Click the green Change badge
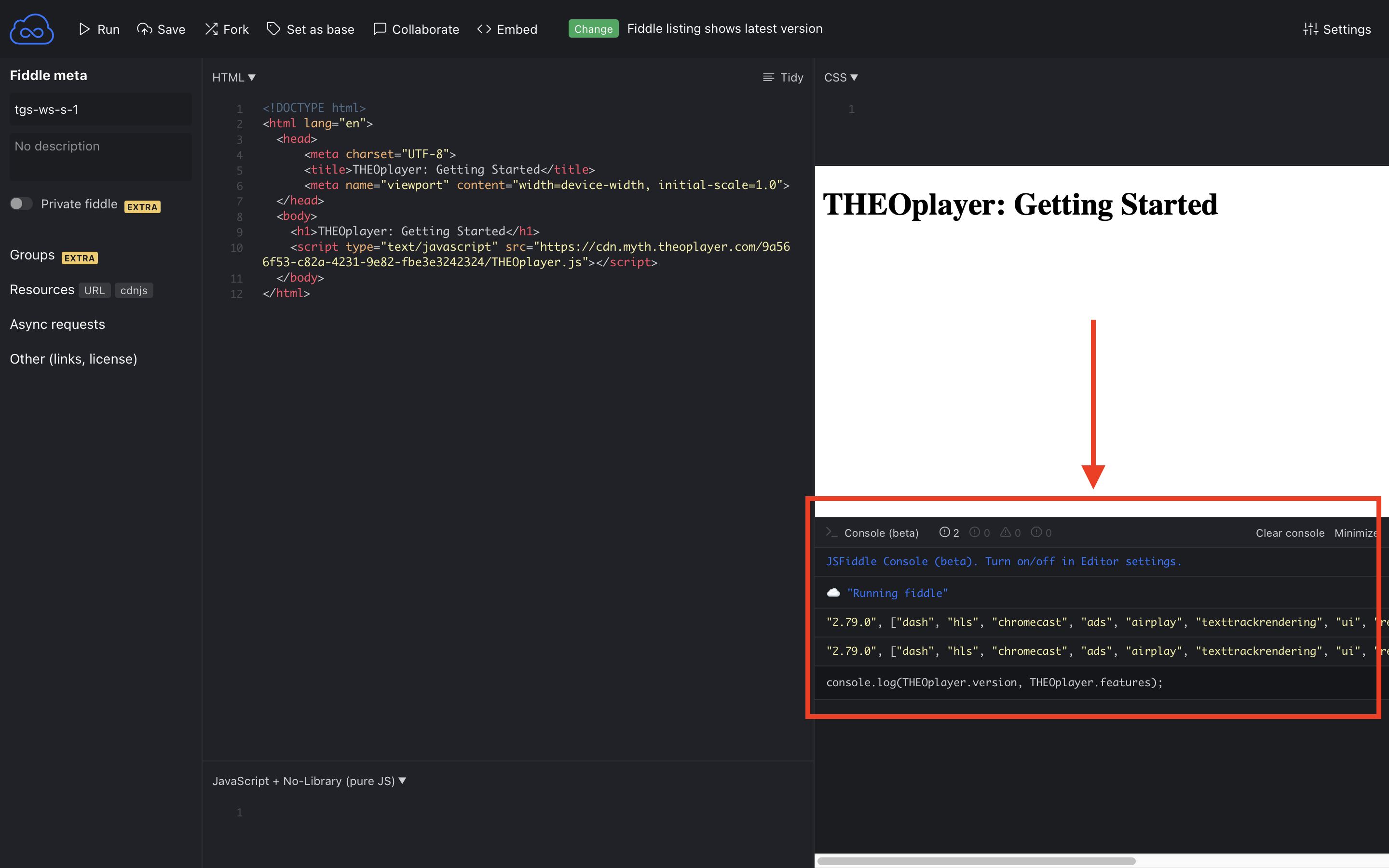 tap(593, 29)
